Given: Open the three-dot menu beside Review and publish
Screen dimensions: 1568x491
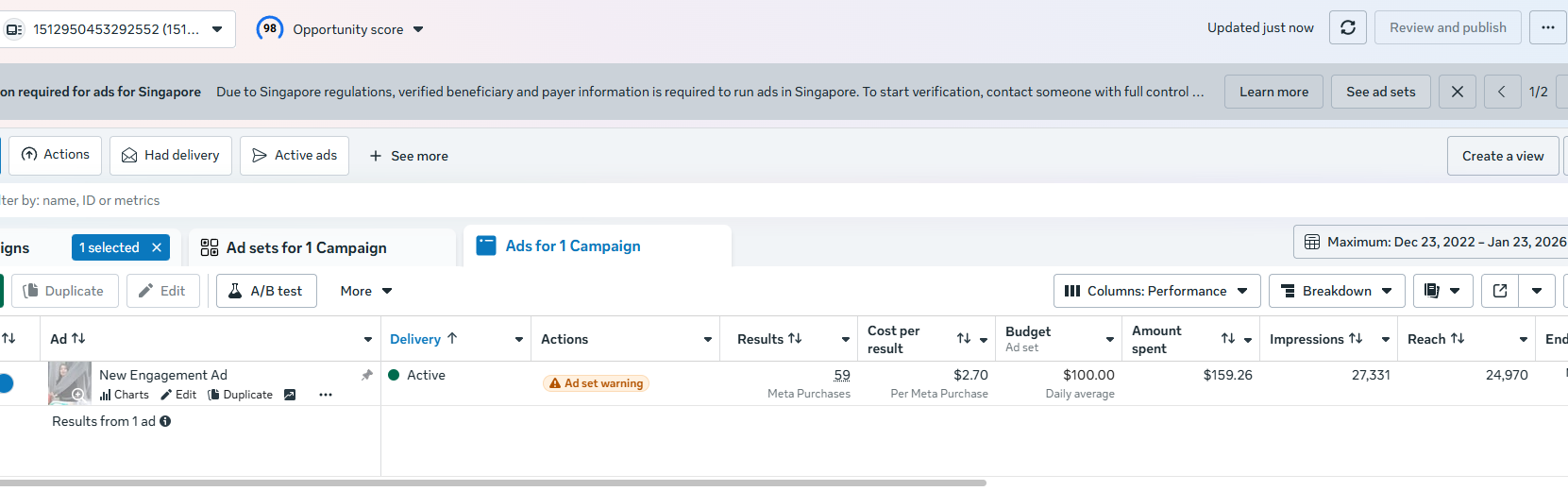Looking at the screenshot, I should (1547, 28).
